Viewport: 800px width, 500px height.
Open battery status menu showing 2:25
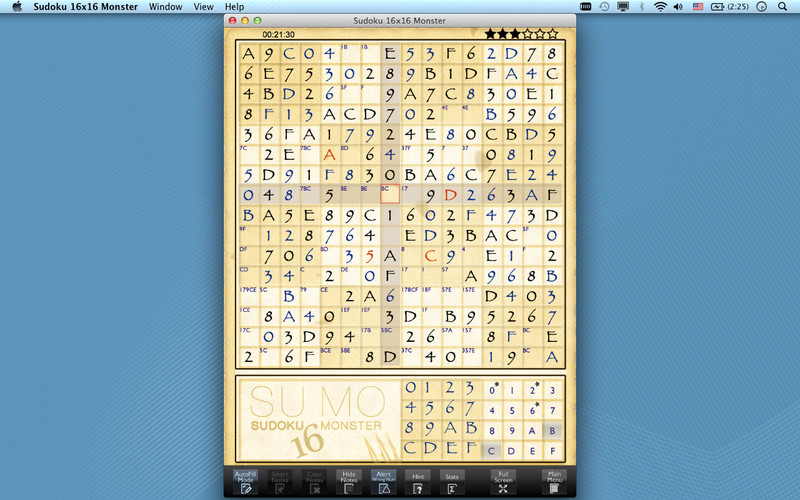(x=730, y=7)
